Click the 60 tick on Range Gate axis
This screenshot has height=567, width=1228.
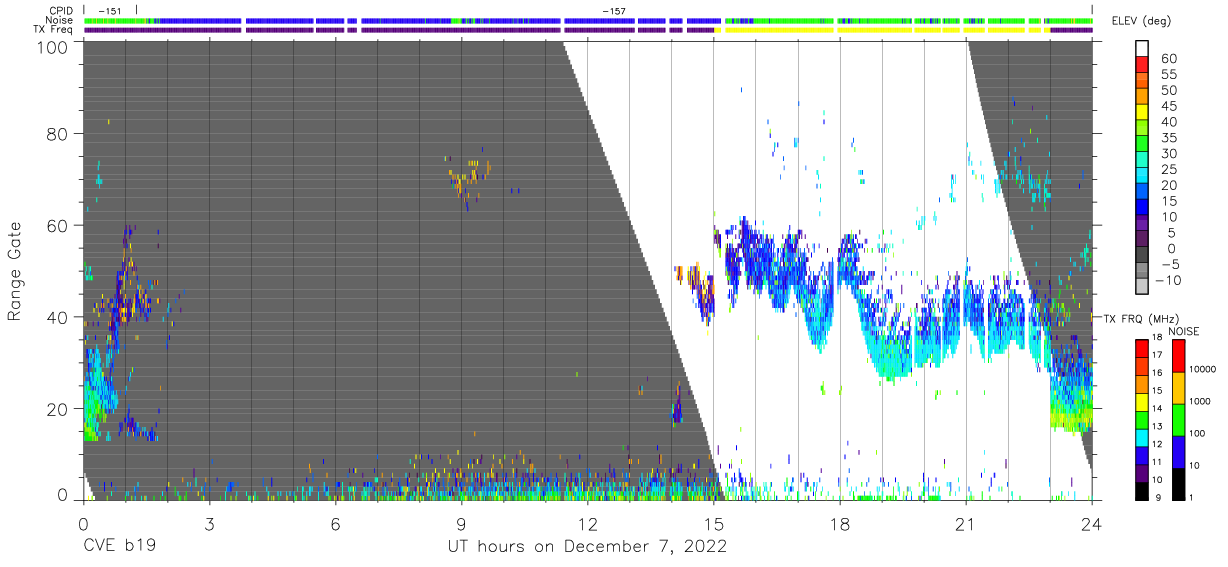point(58,226)
